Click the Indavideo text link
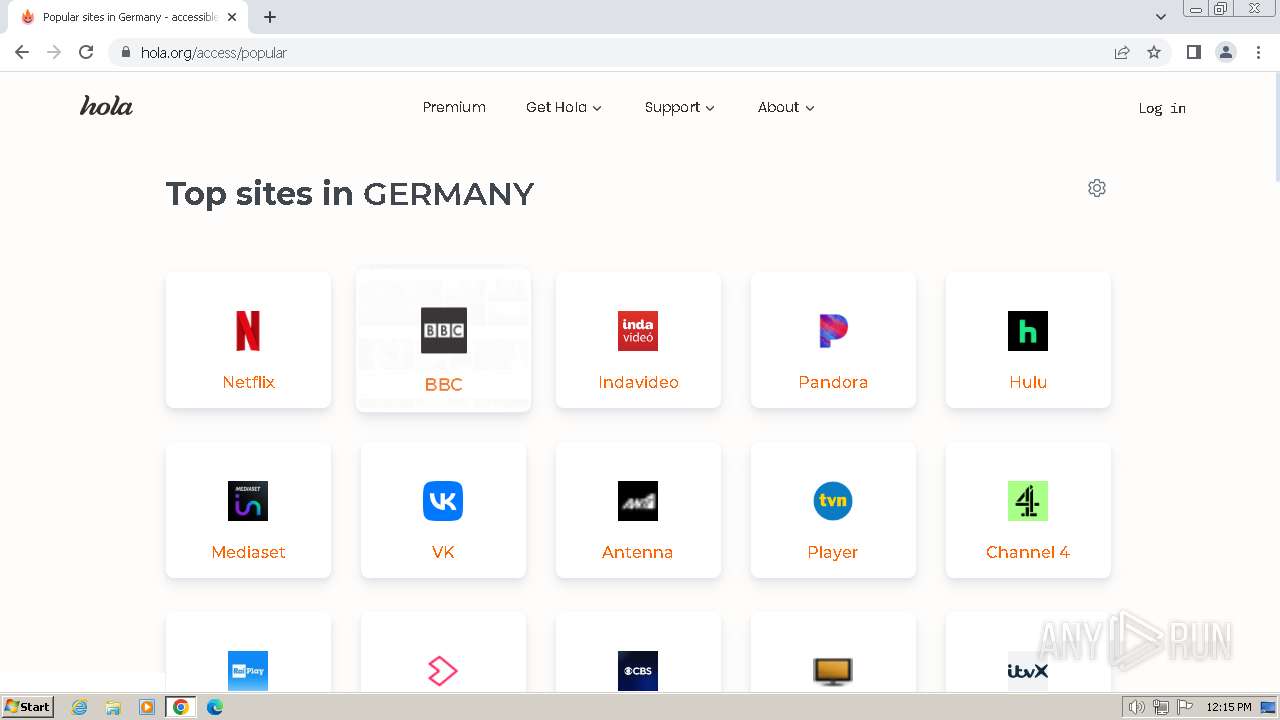Image resolution: width=1280 pixels, height=720 pixels. 638,382
